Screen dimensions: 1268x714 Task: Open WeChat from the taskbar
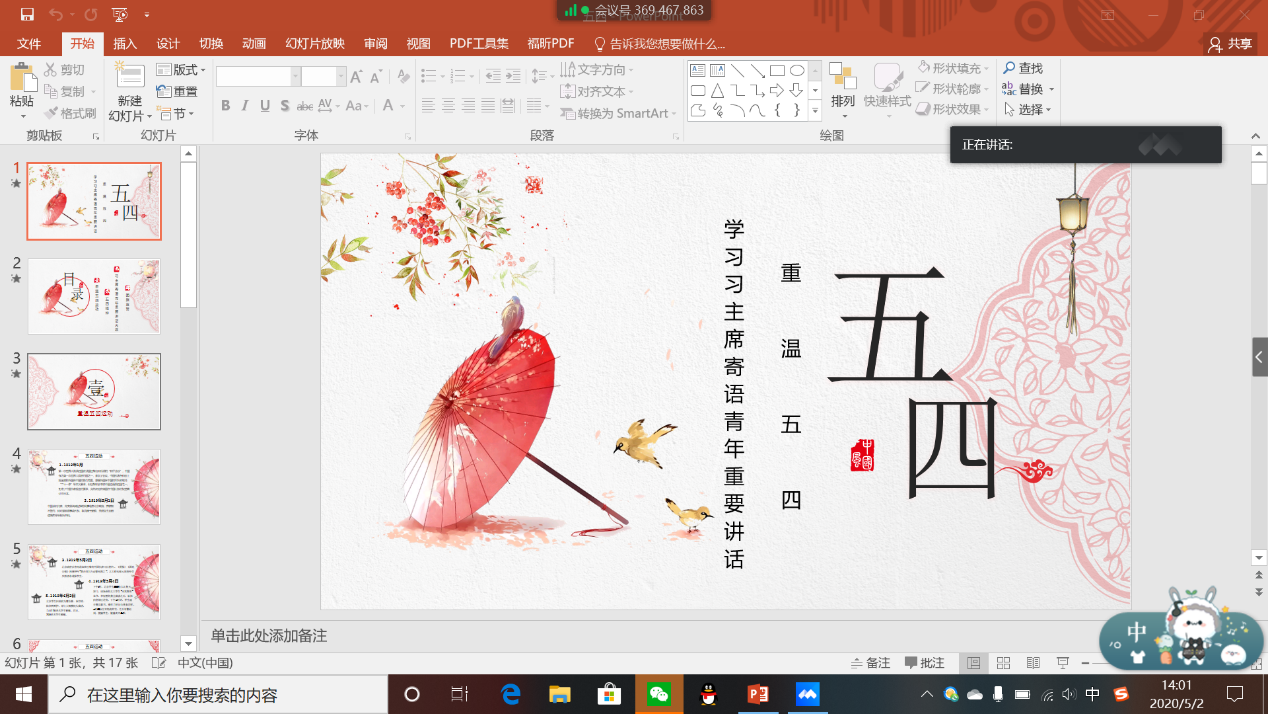click(x=659, y=694)
